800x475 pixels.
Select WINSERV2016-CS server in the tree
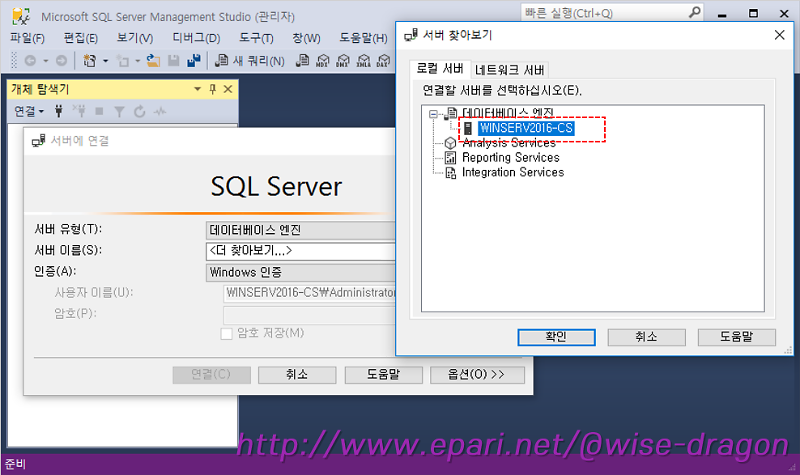[527, 128]
